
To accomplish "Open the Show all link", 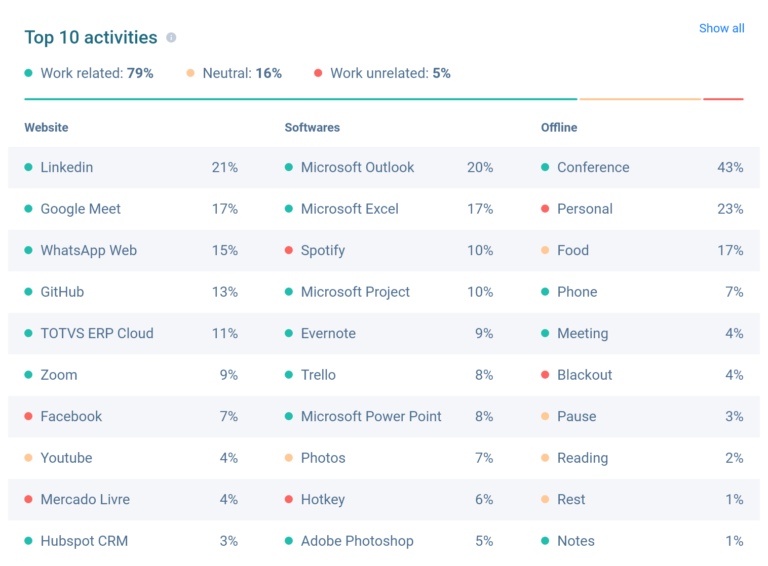I will [x=721, y=28].
